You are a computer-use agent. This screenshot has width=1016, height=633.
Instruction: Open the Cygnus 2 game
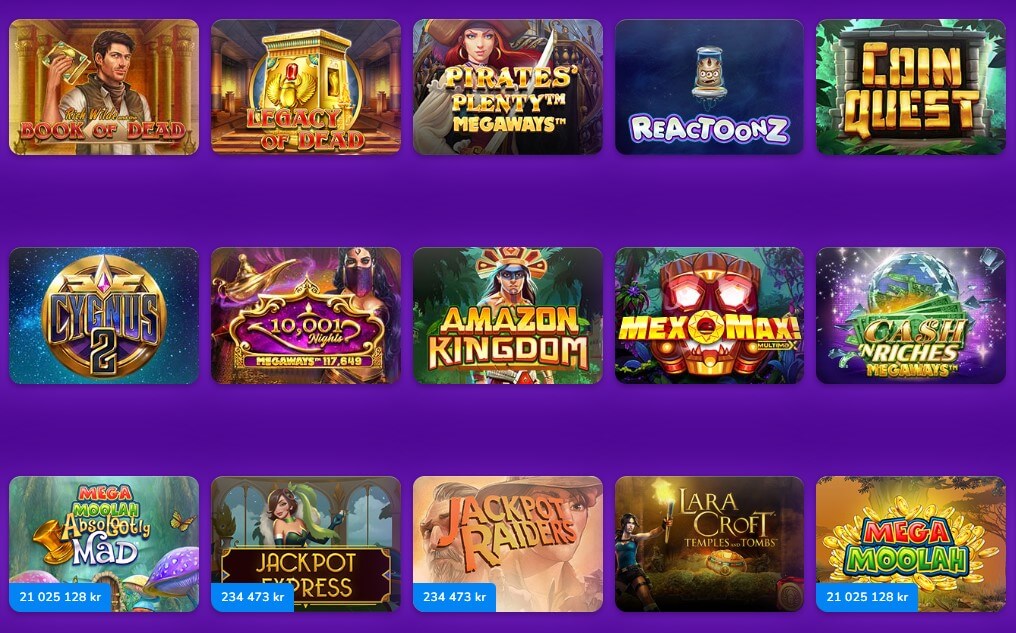(104, 316)
